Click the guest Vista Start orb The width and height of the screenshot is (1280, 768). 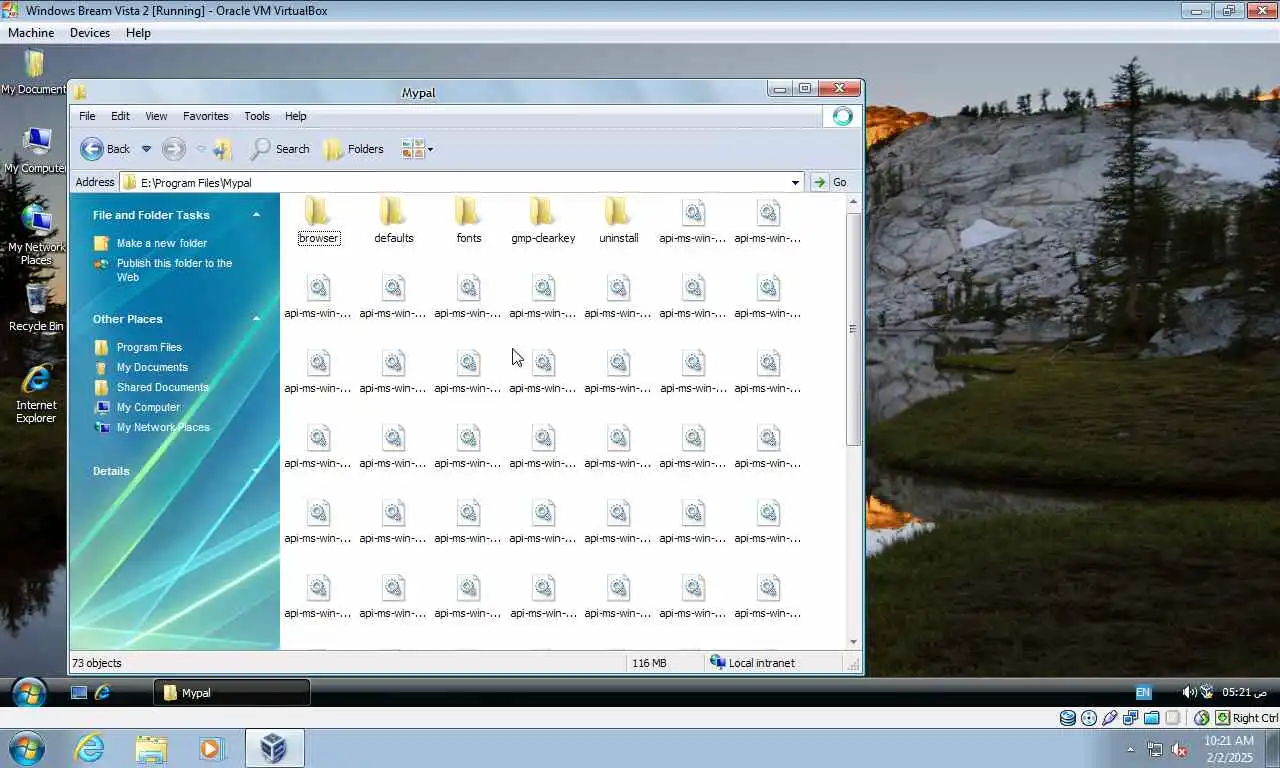point(28,692)
